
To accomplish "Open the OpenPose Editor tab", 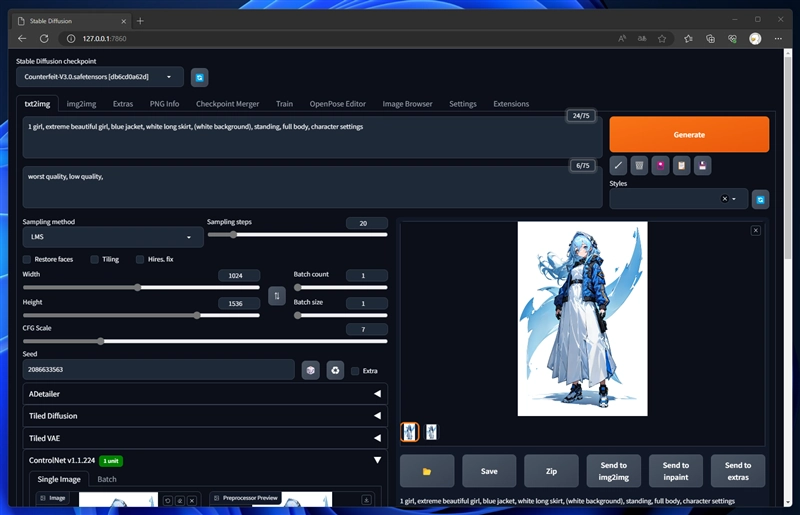I will point(337,104).
